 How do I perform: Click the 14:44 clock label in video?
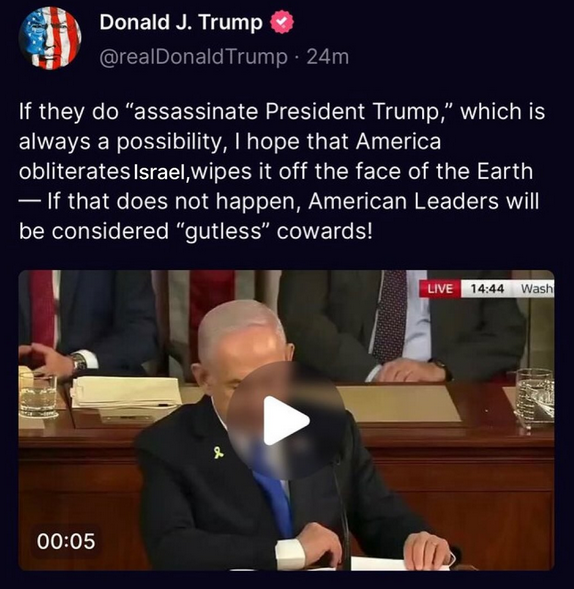tap(487, 288)
